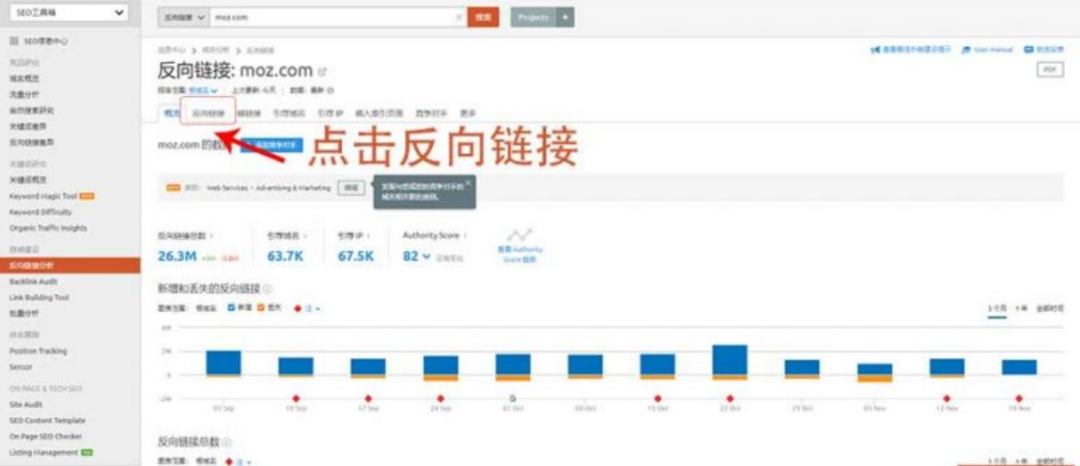Select the last time-range option above the bar chart
This screenshot has width=1080, height=466.
coord(1050,308)
